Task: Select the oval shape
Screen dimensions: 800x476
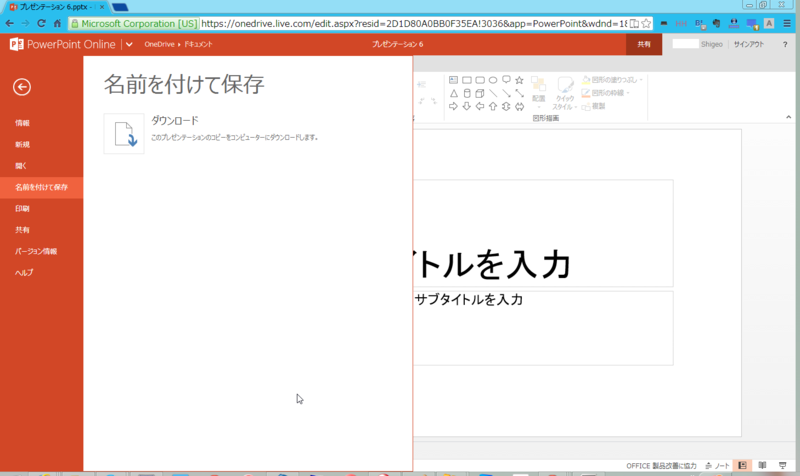Action: click(x=493, y=80)
